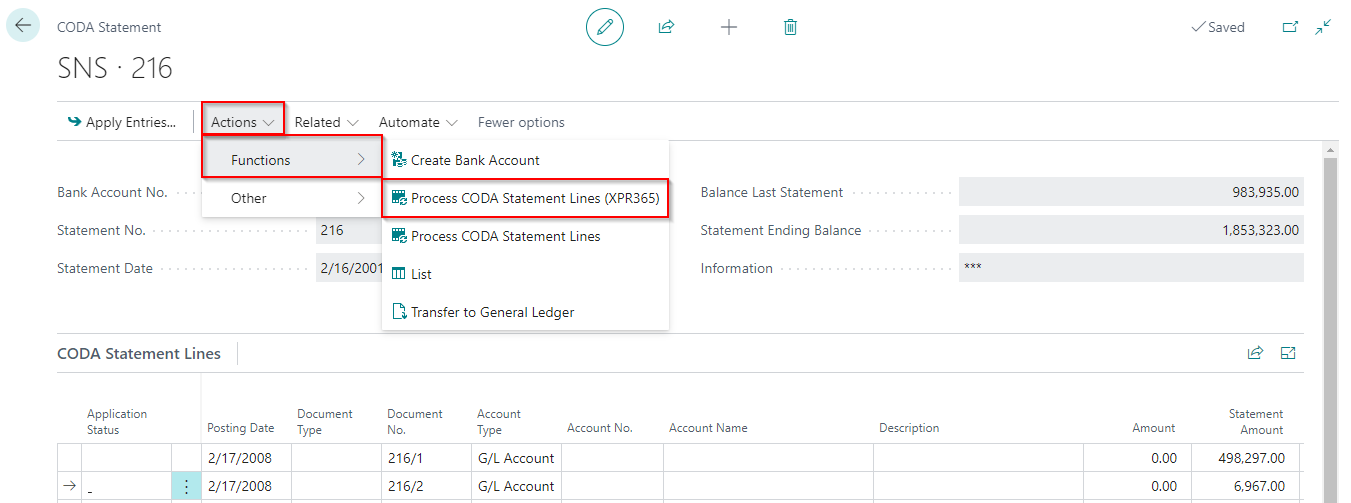Click the Statement Date field
The image size is (1351, 503).
349,268
